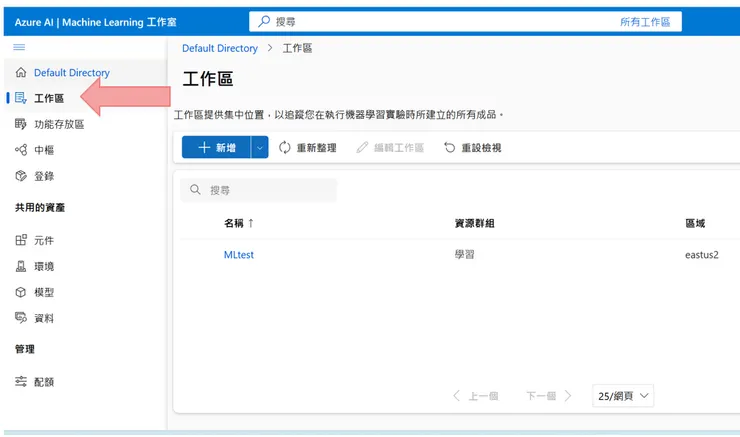Click the Azure AI Machine Learning 工作室 title

[95, 22]
